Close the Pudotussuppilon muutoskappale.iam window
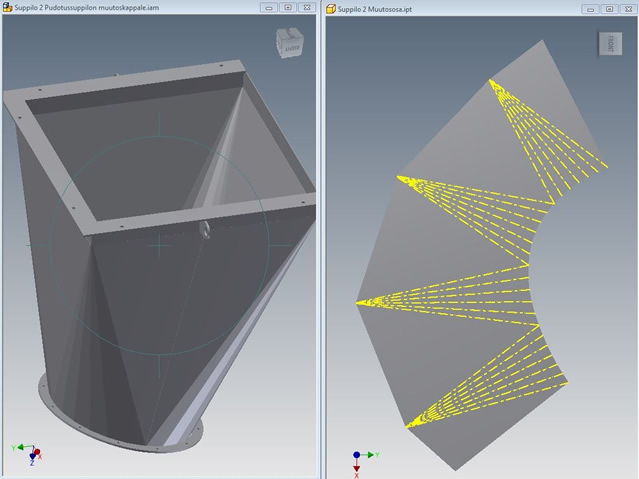 305,7
